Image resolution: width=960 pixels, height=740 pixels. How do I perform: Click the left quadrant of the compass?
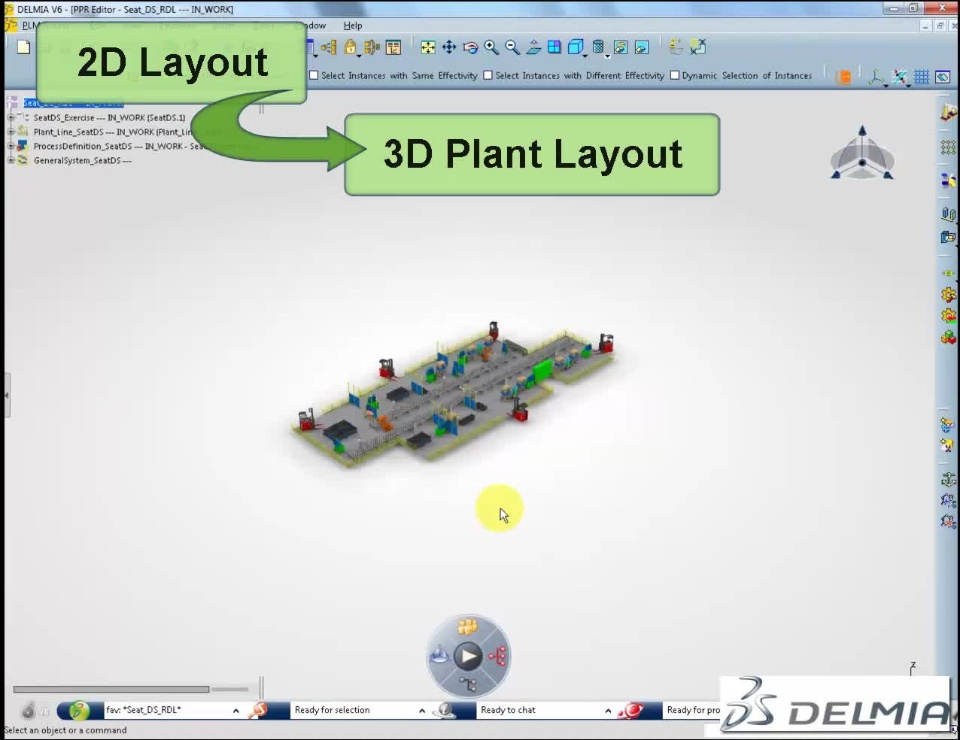(x=439, y=656)
